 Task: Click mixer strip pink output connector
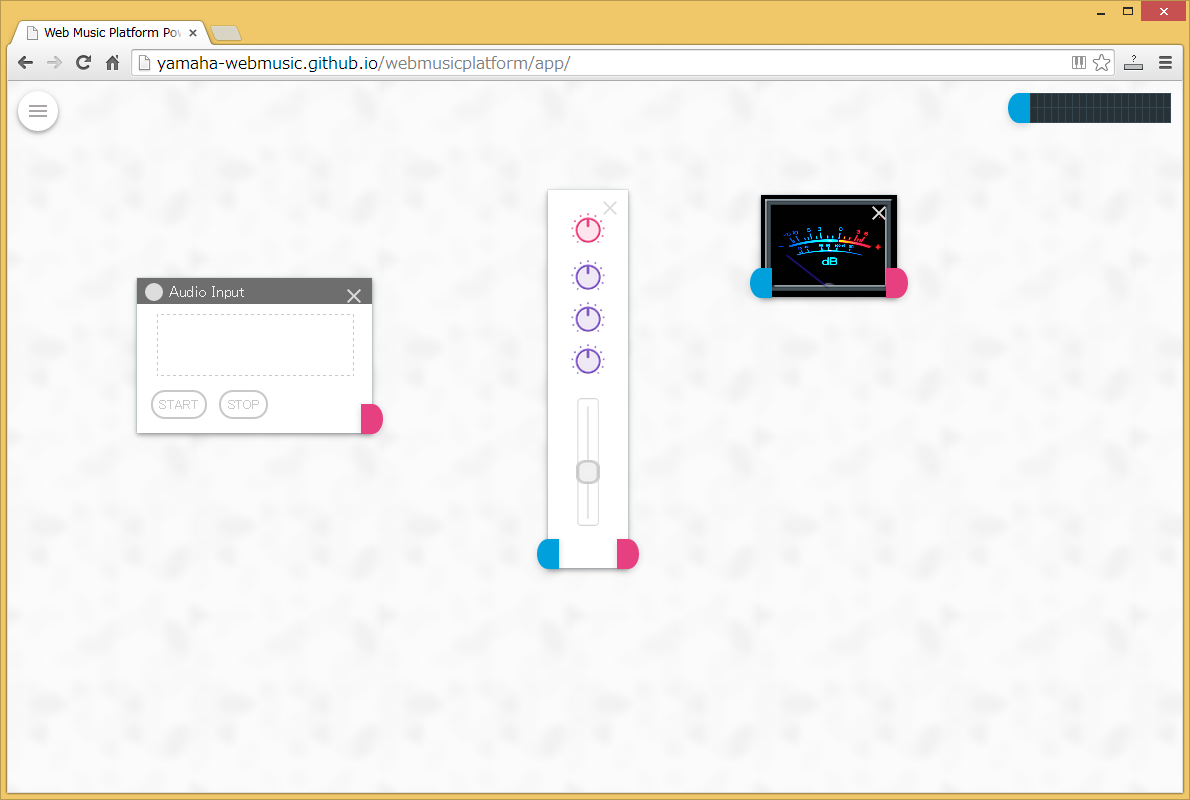click(x=628, y=554)
